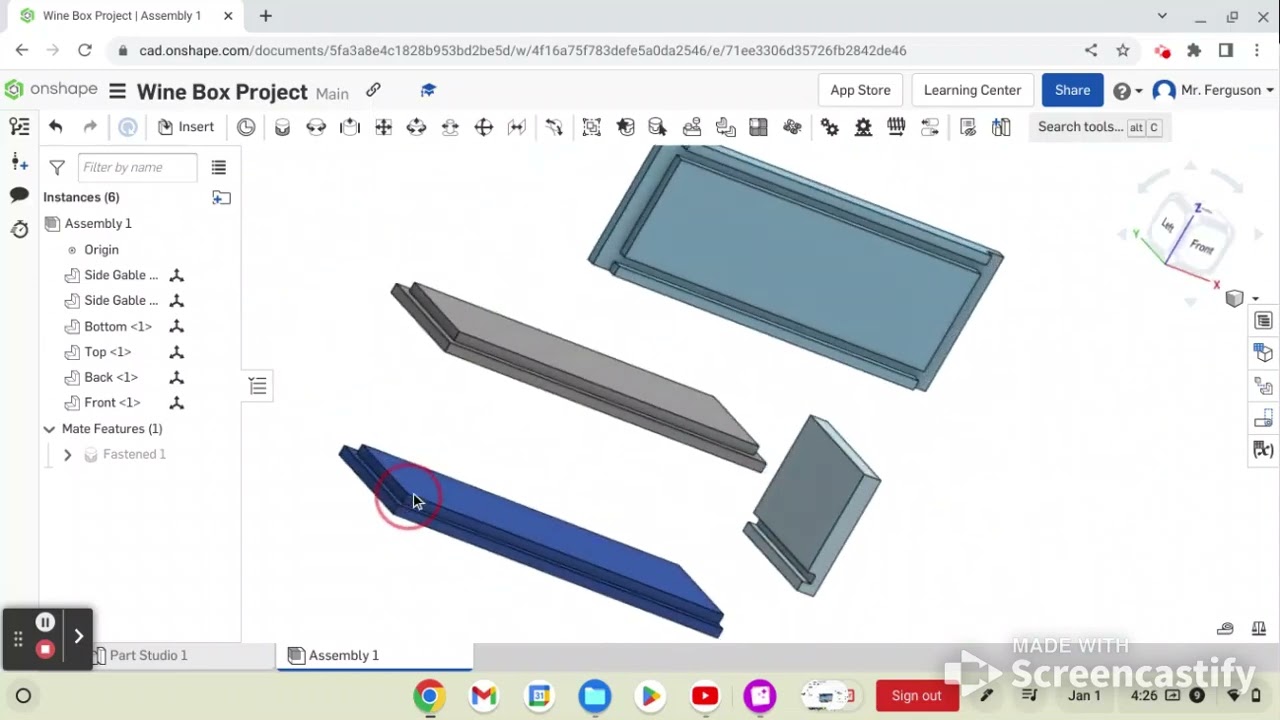Select Side Gable first instance in tree
The image size is (1280, 720).
coord(120,275)
